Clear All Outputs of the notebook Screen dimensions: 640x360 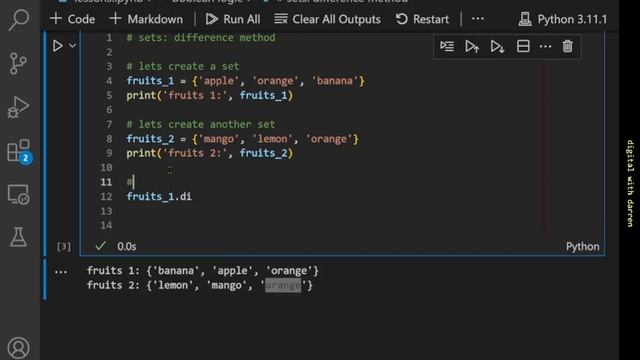(327, 19)
